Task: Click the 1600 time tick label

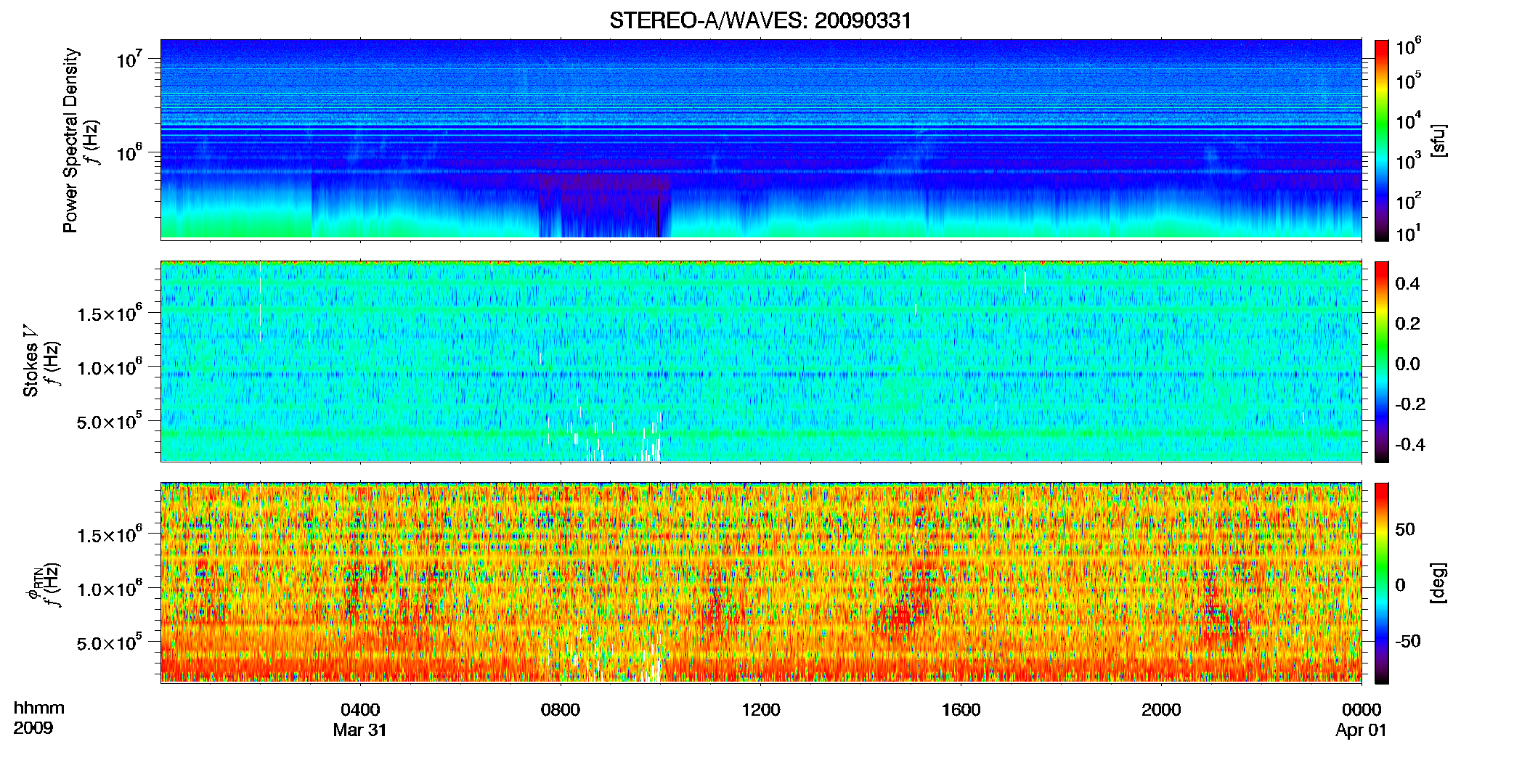Action: coord(961,709)
